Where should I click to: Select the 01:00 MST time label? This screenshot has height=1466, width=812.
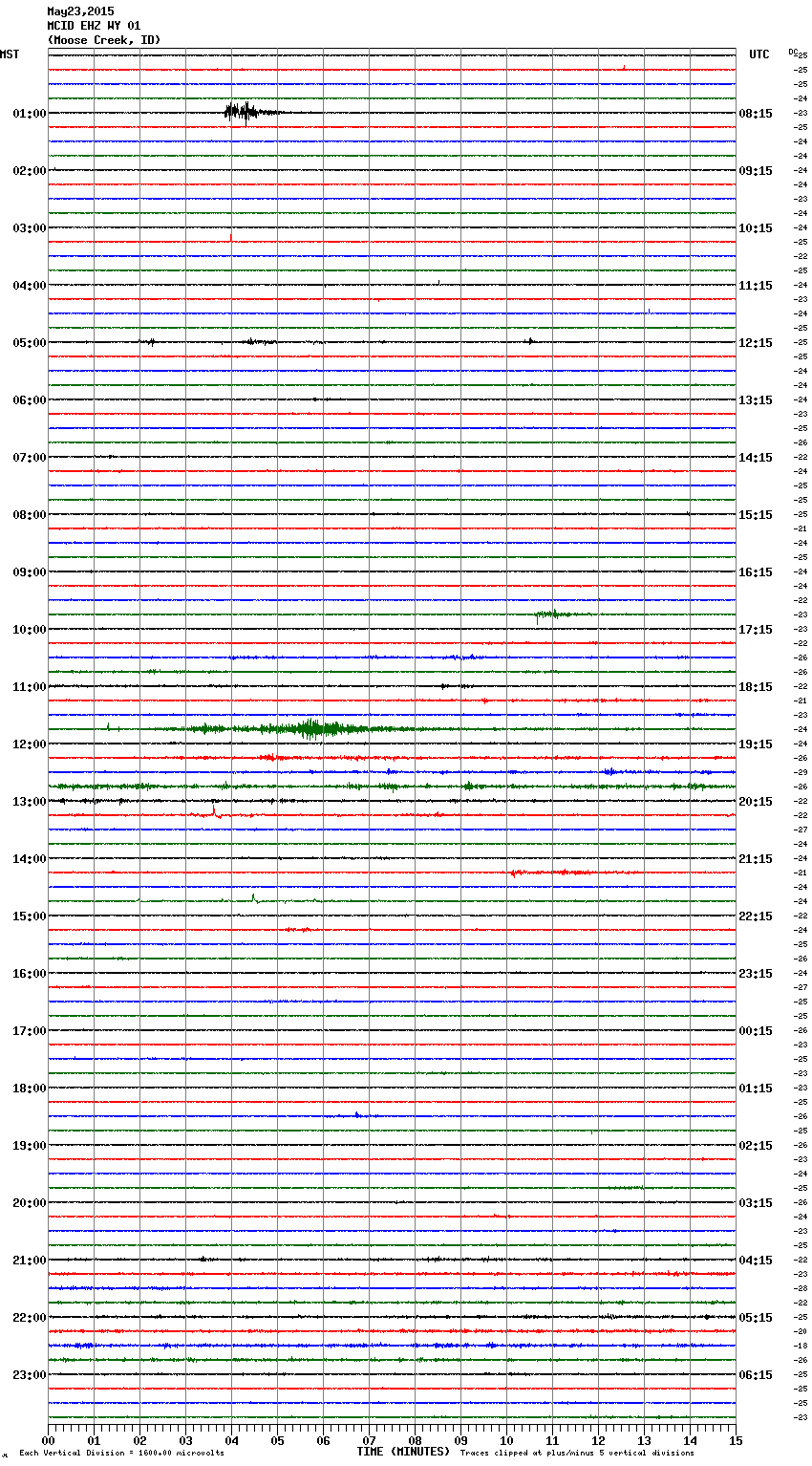pyautogui.click(x=30, y=114)
